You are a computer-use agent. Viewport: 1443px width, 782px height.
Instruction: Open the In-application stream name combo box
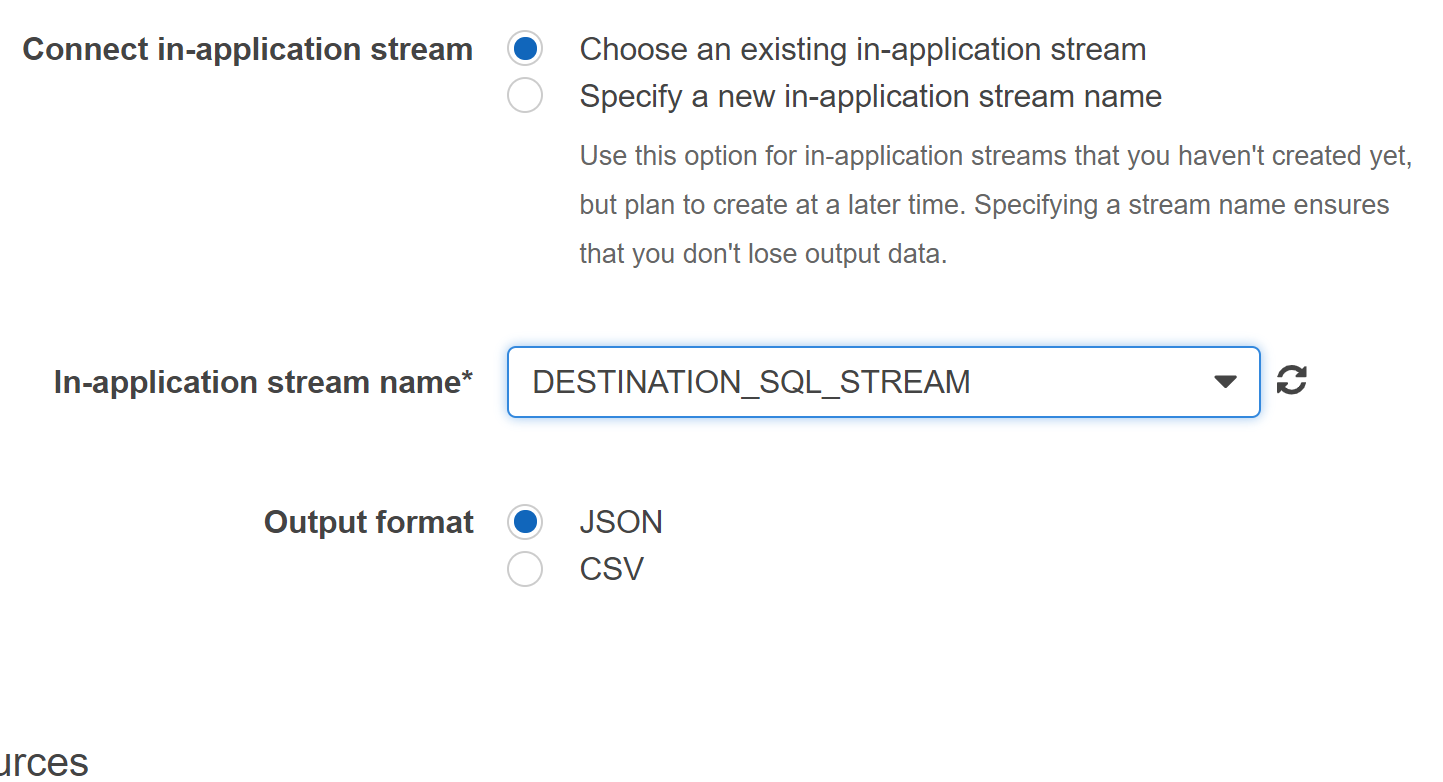coord(884,382)
